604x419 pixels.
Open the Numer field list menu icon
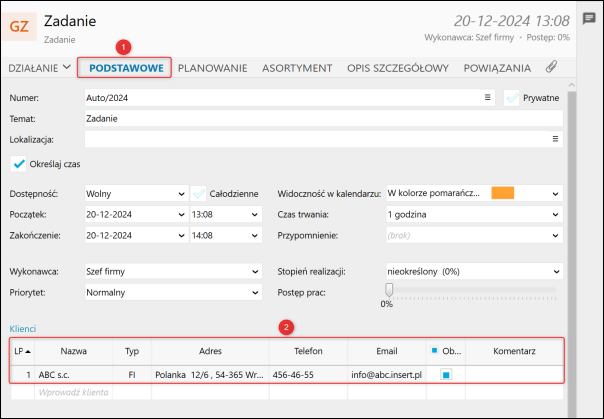click(487, 97)
